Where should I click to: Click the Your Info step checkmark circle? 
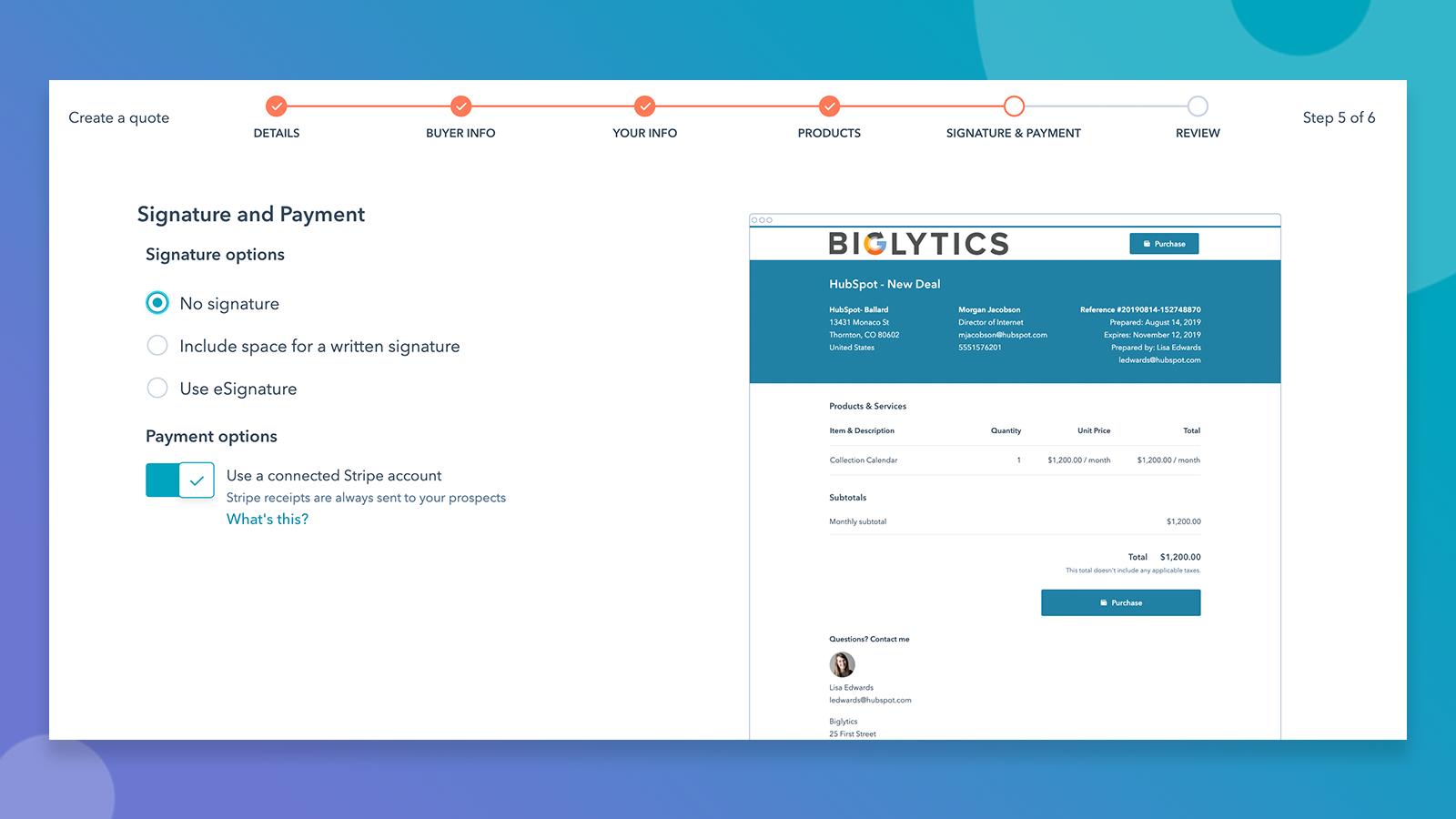(x=645, y=106)
